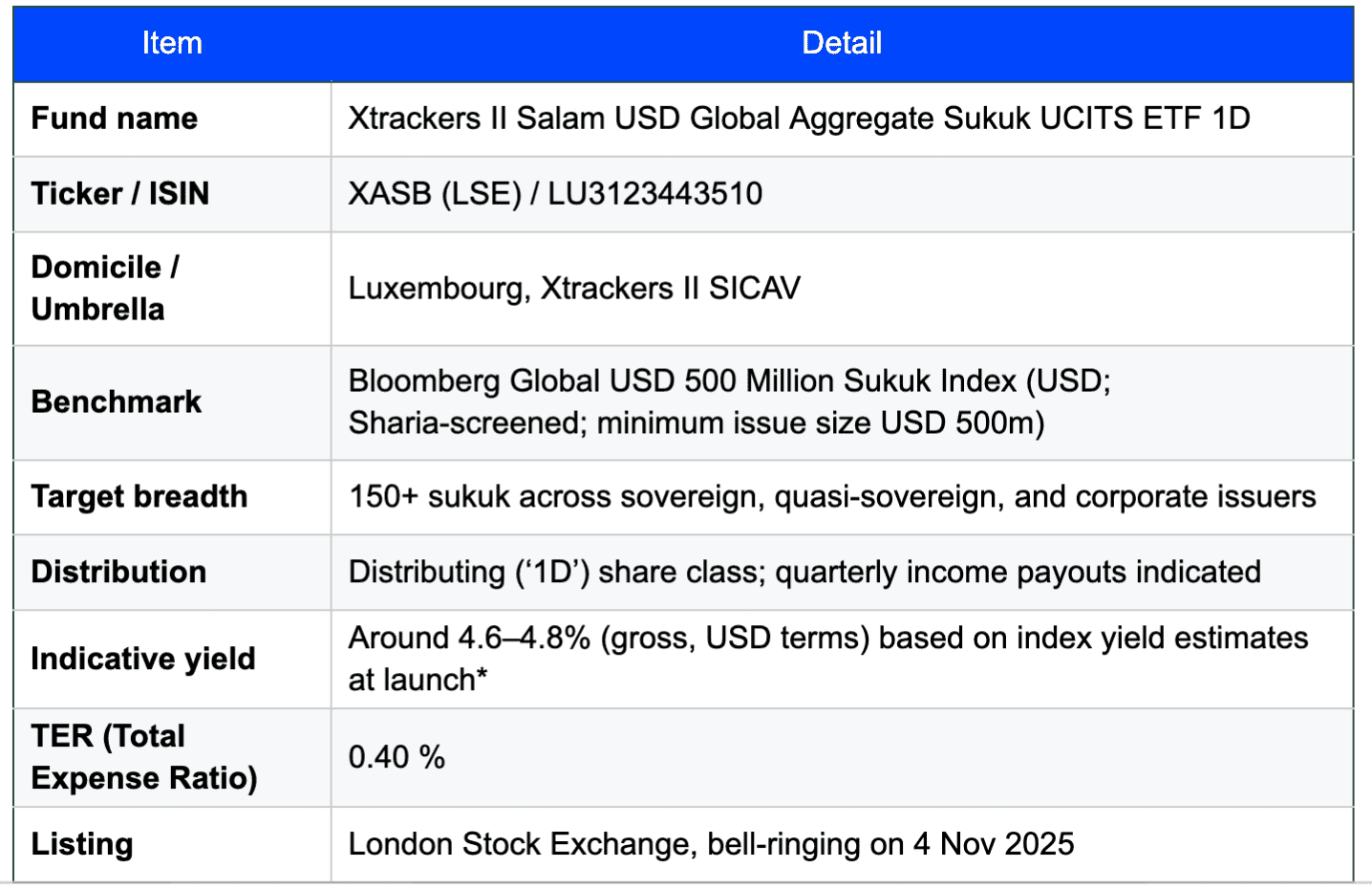The width and height of the screenshot is (1372, 889).
Task: Click the "Item" column header
Action: [172, 43]
